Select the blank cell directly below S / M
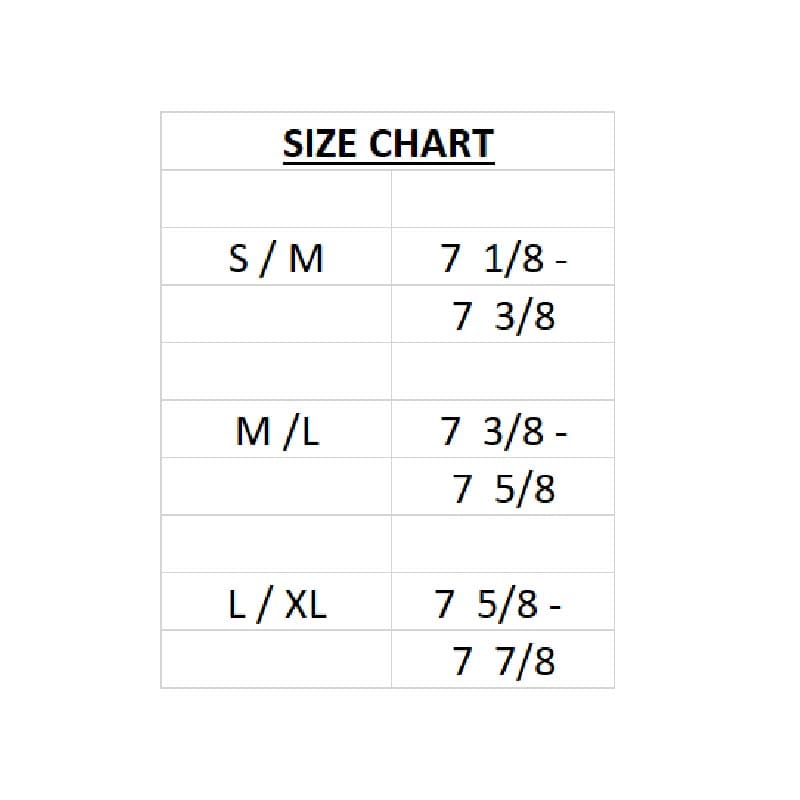Viewport: 800px width, 800px height. tap(276, 314)
